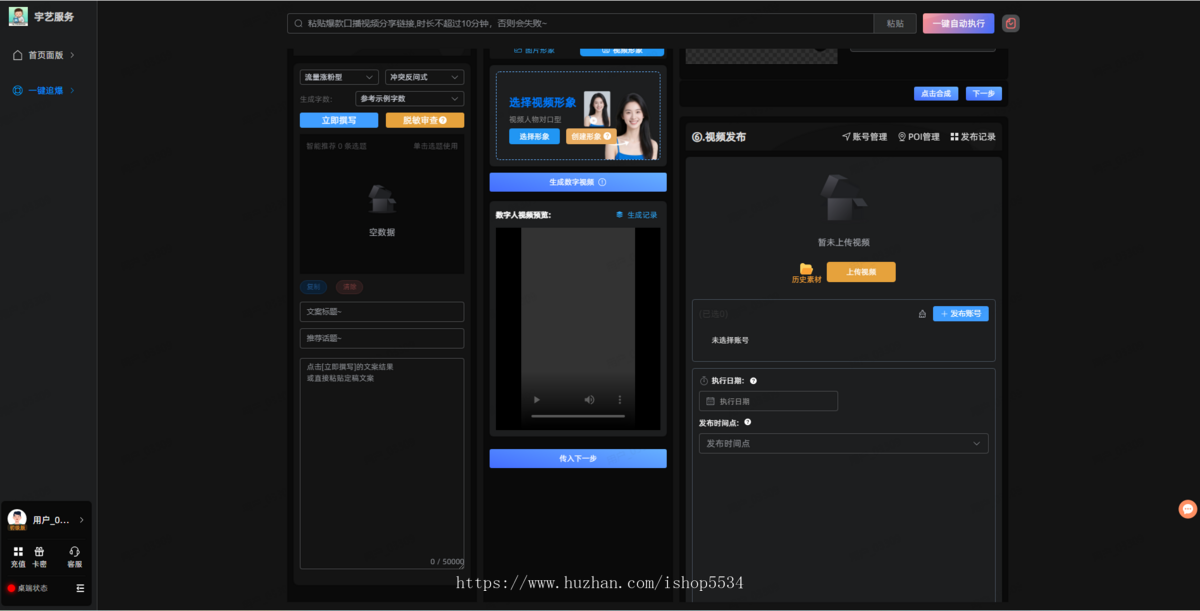Click the red 清除 pill button
The width and height of the screenshot is (1200, 611).
coord(350,287)
